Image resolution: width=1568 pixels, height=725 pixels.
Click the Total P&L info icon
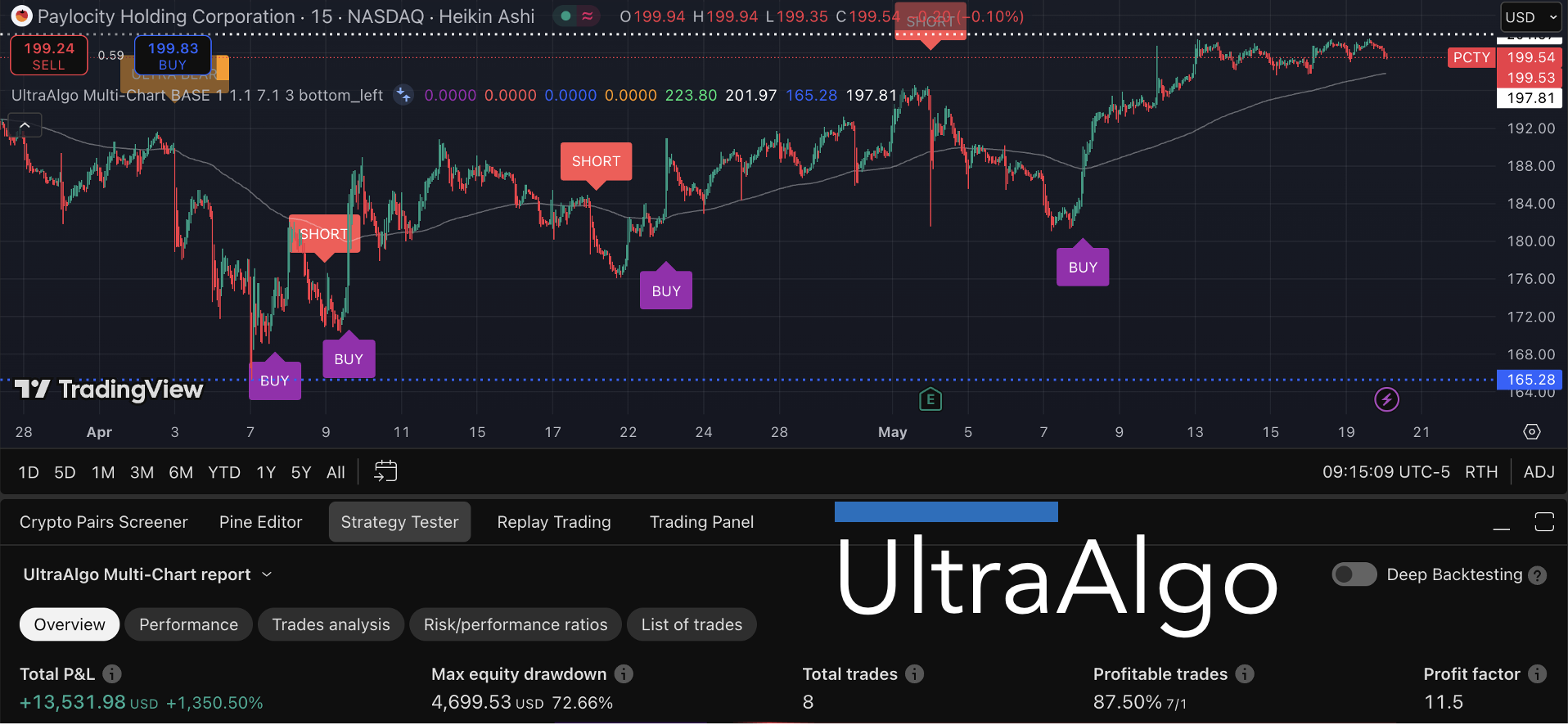112,673
